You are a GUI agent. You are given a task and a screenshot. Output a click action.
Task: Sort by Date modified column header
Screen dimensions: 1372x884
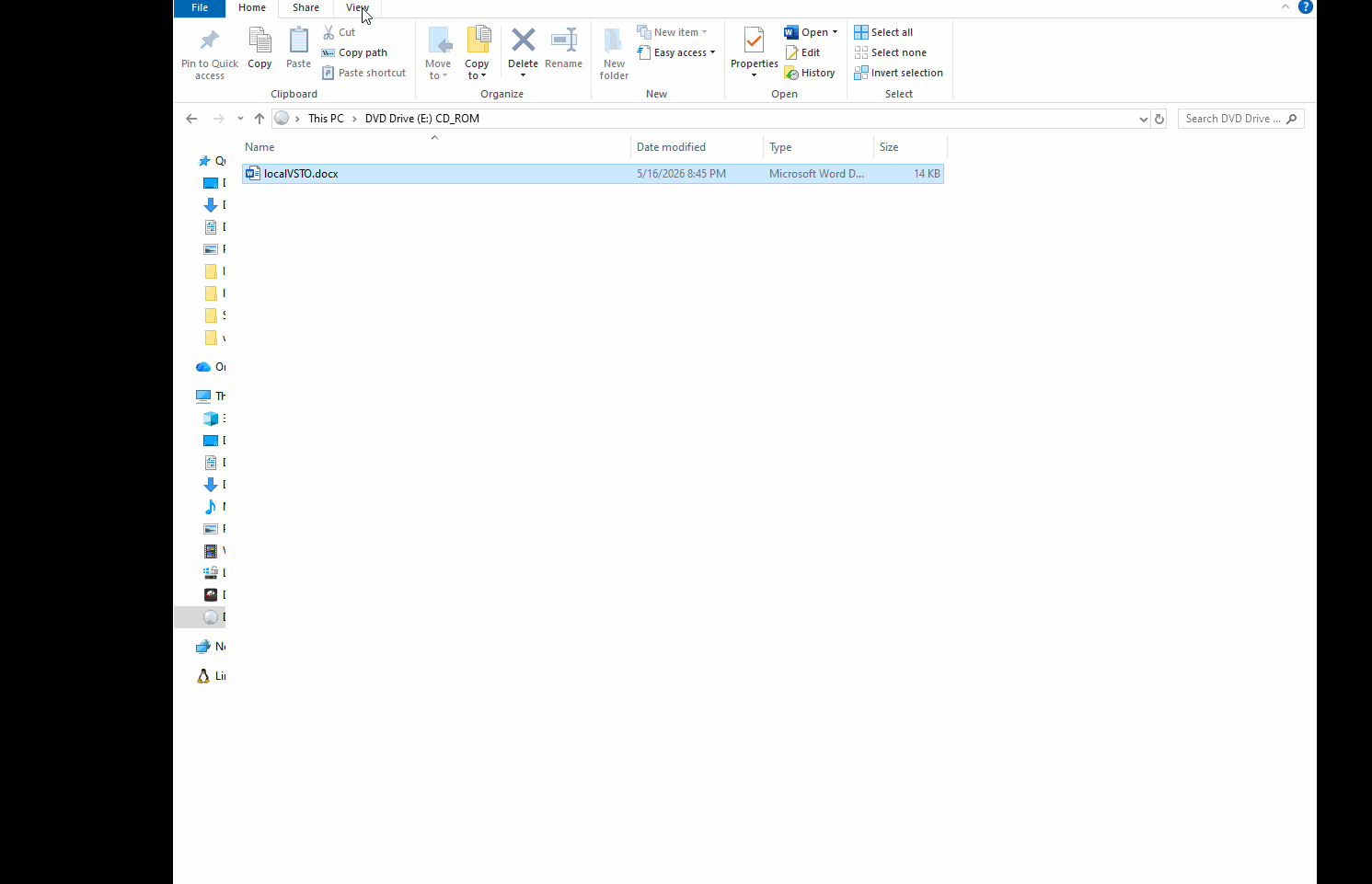[698, 147]
